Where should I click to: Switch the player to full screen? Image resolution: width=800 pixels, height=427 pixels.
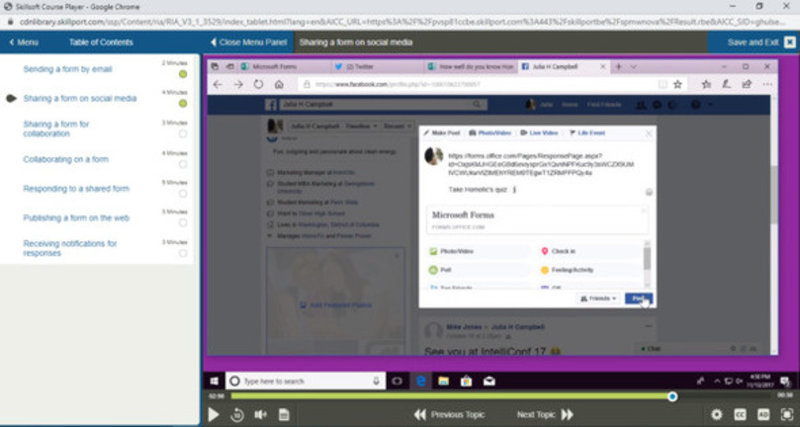[786, 414]
